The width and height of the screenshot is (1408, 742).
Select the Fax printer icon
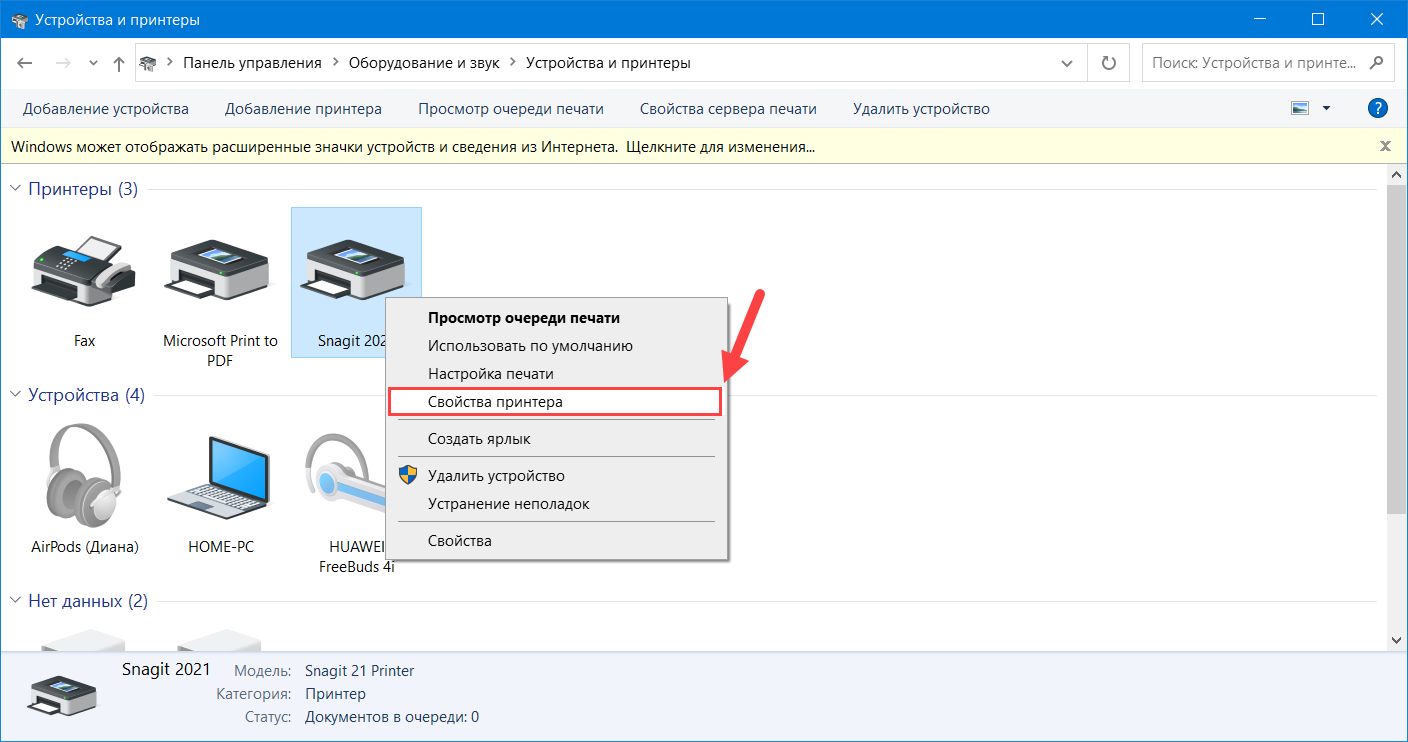[x=84, y=272]
